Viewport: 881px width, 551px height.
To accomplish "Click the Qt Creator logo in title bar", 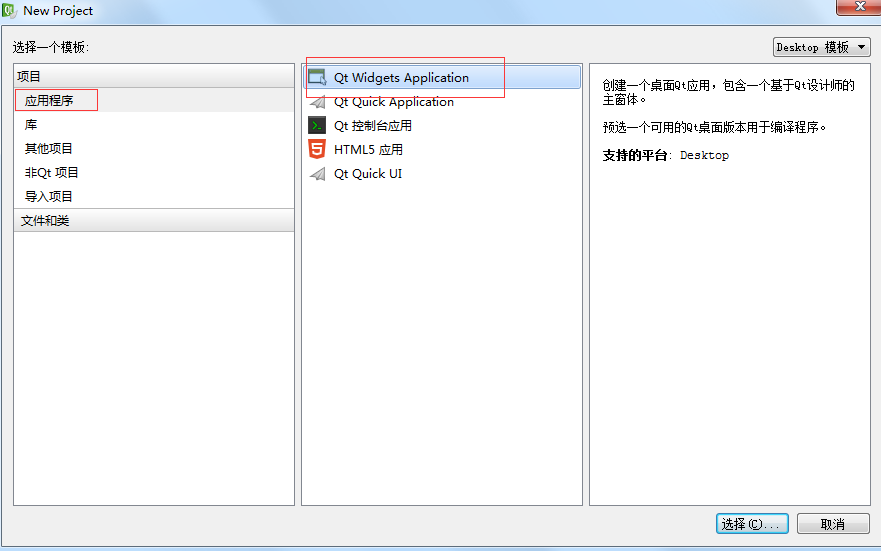I will 10,10.
